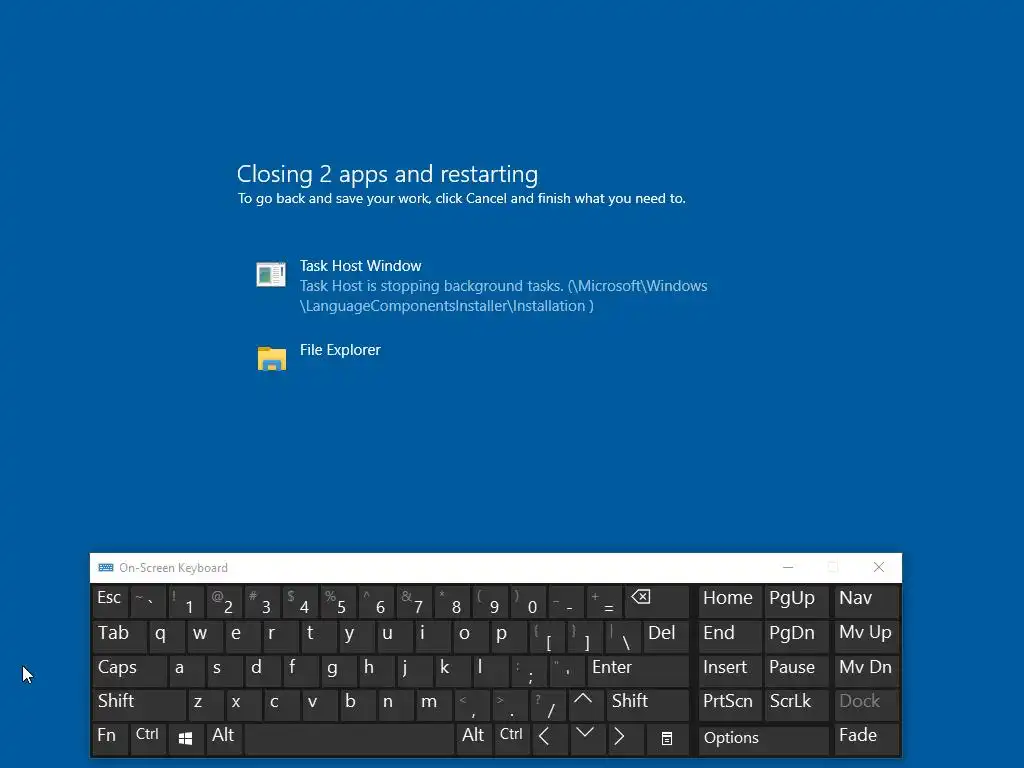Click the 'Closing 2 apps and restarting' heading
Image resolution: width=1024 pixels, height=768 pixels.
click(x=387, y=174)
